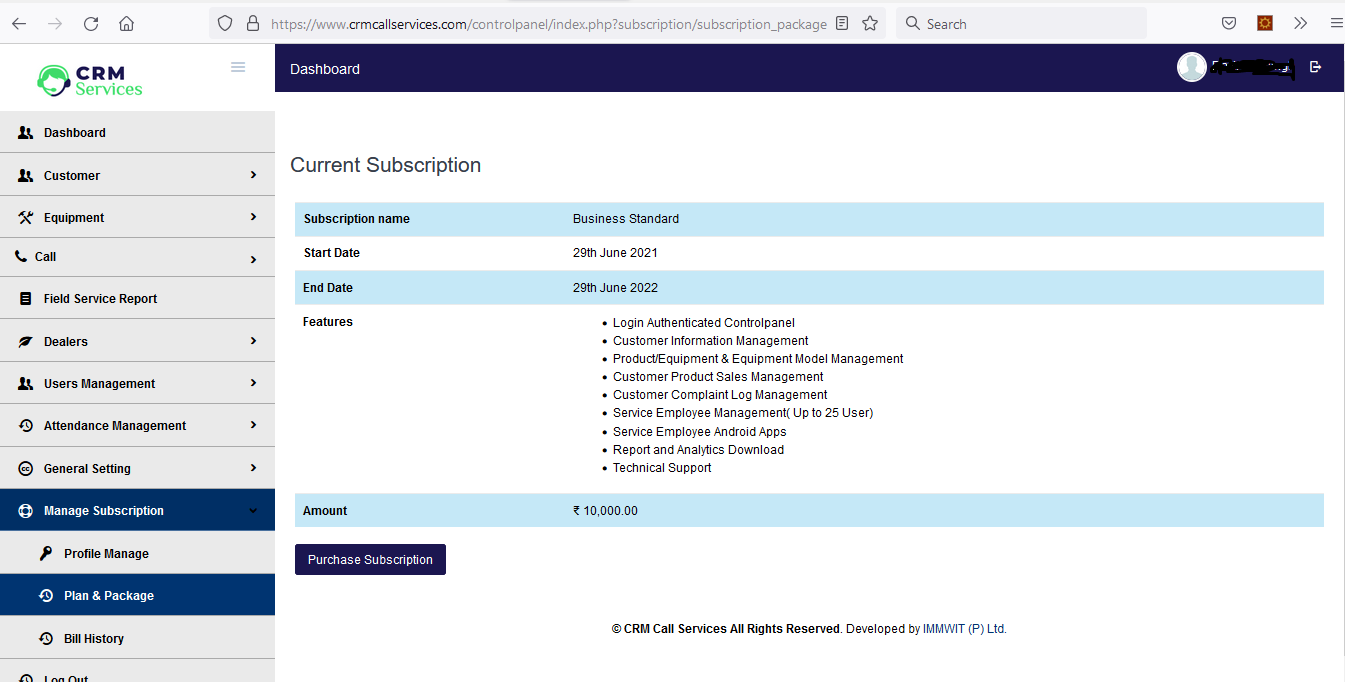
Task: Click the 29th June 2021 start date
Action: point(615,253)
